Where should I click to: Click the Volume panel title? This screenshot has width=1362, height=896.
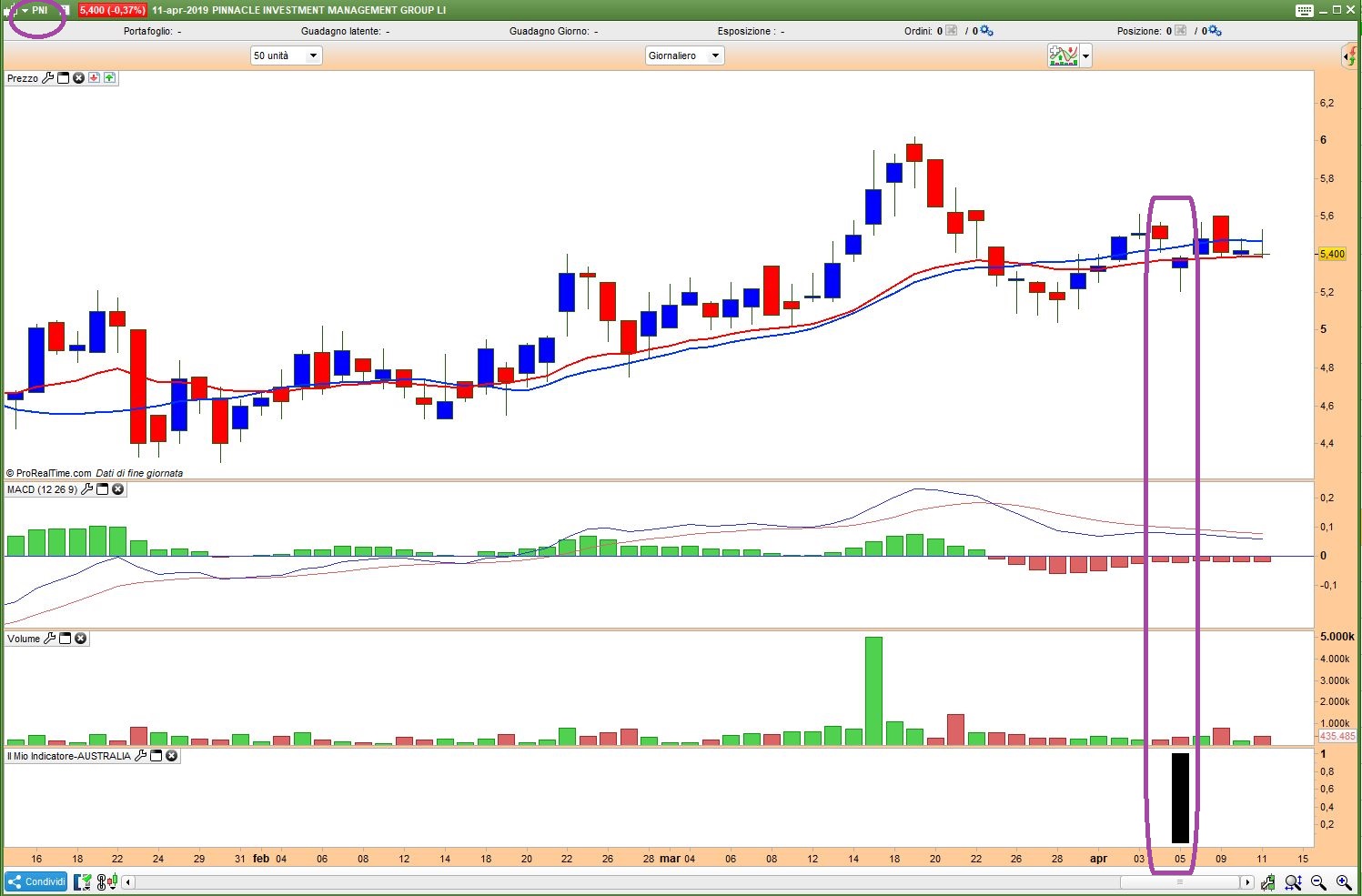coord(24,639)
